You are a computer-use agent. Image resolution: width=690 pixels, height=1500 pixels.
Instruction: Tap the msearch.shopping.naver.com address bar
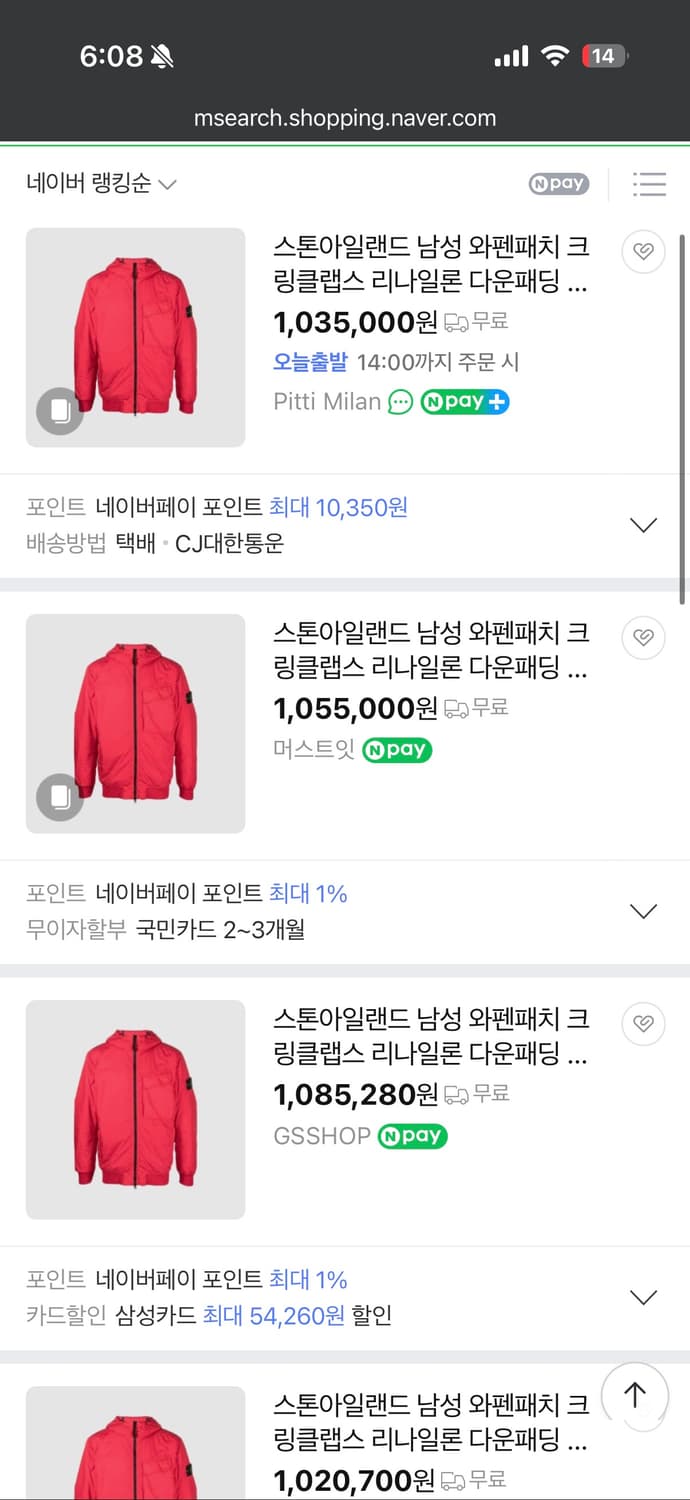[x=345, y=118]
